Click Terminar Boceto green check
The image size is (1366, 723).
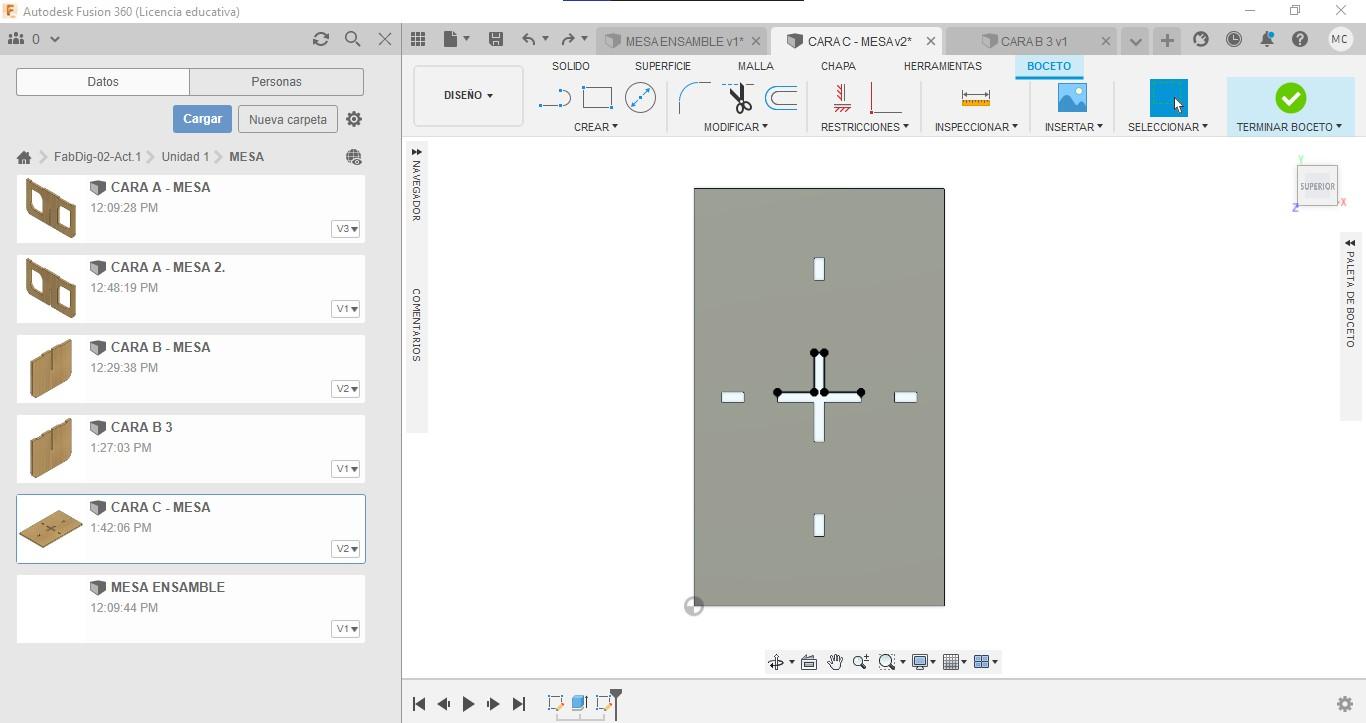click(x=1290, y=98)
